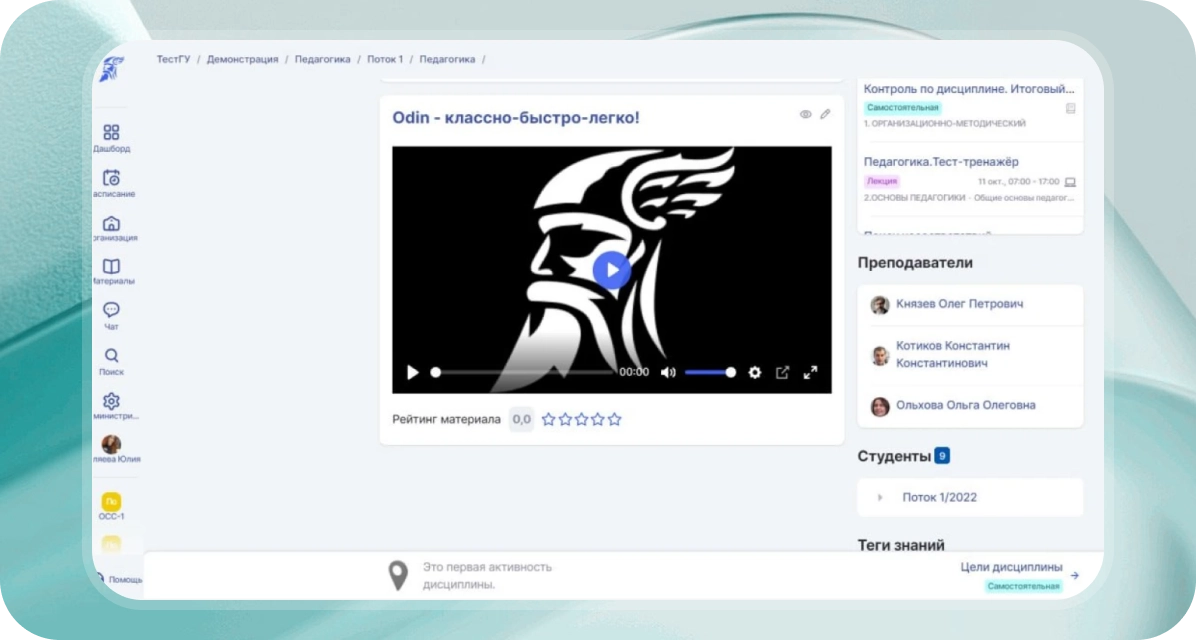The width and height of the screenshot is (1196, 640).
Task: Click the Odin - классно-быстро-легко! title
Action: click(516, 117)
